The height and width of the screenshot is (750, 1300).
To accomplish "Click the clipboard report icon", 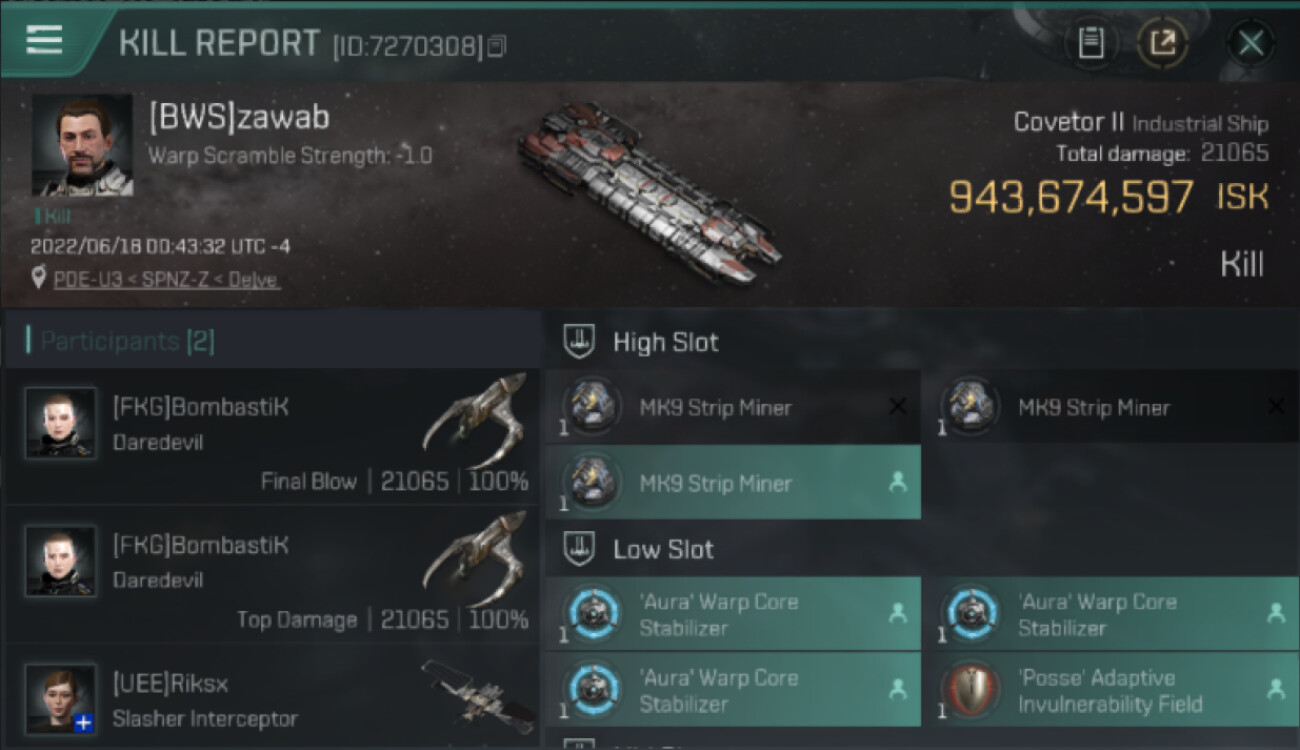I will (1091, 43).
